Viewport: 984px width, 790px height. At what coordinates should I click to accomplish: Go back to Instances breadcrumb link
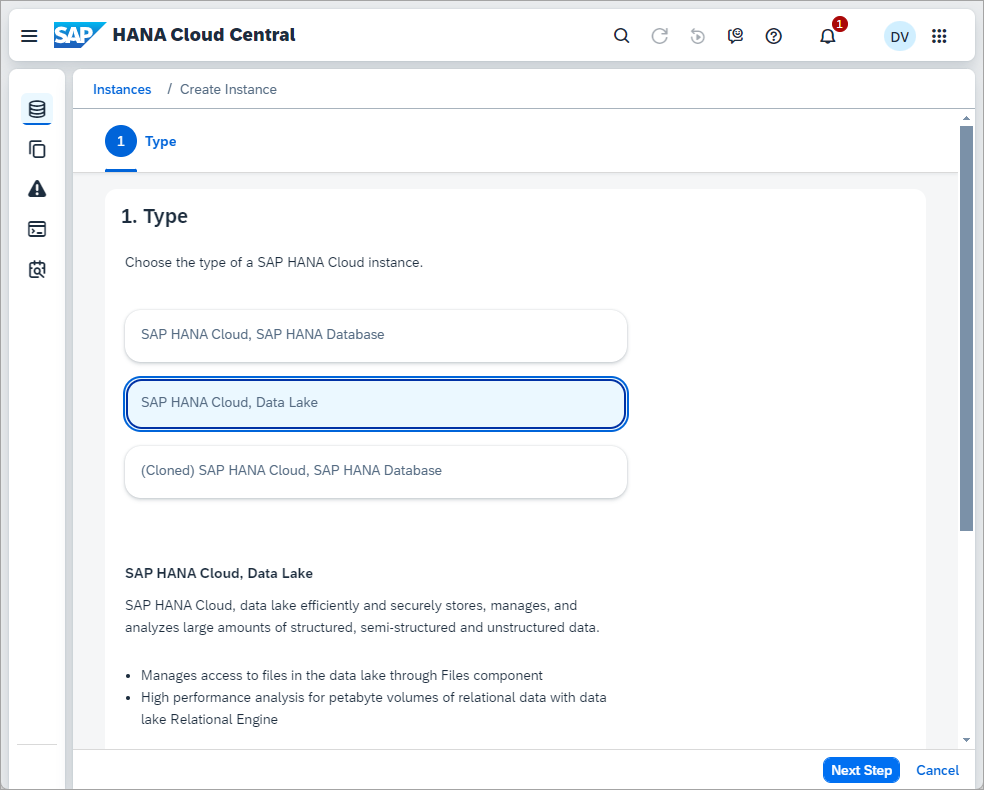122,89
